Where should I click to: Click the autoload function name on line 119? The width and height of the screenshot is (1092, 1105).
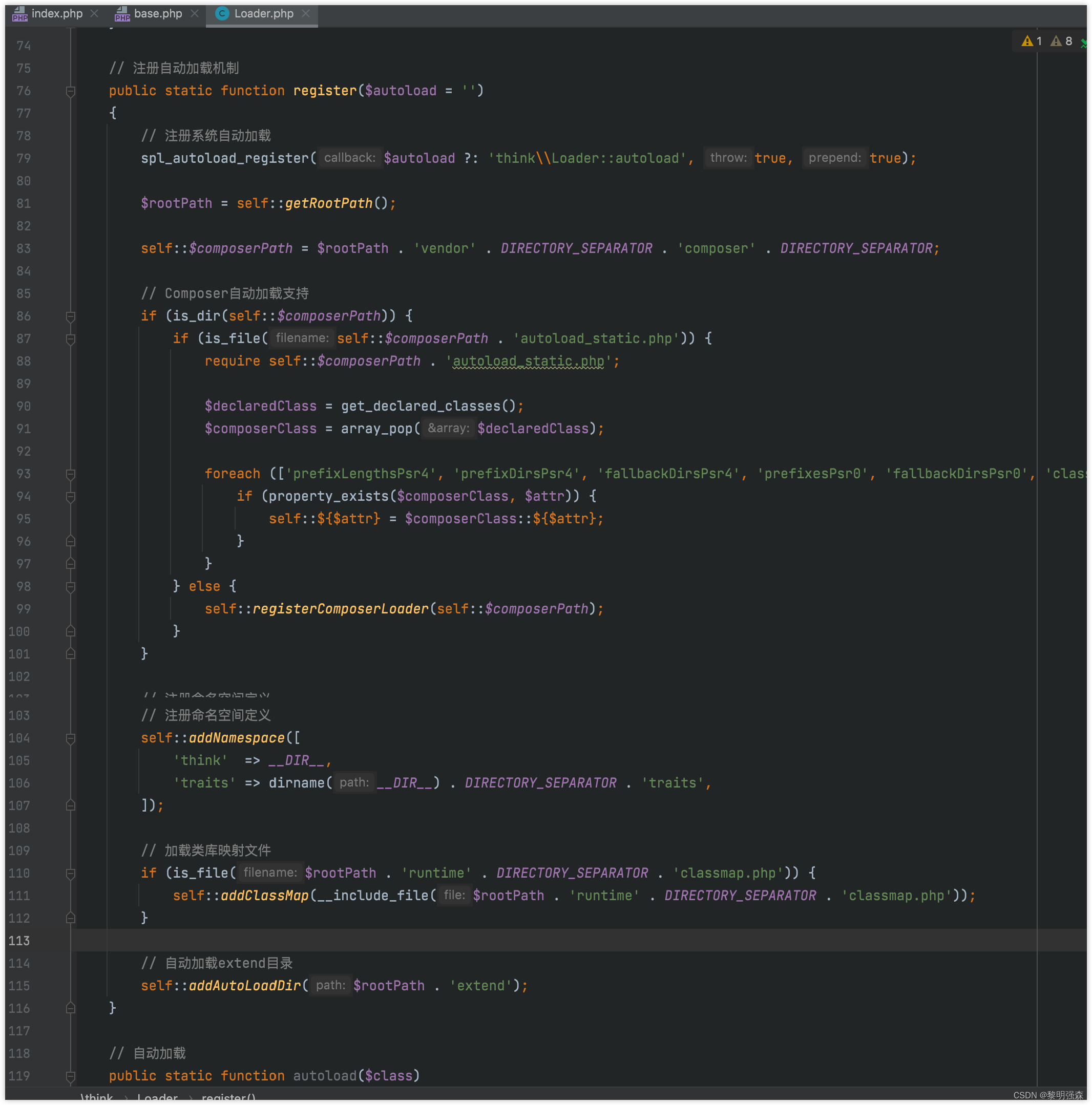325,1076
